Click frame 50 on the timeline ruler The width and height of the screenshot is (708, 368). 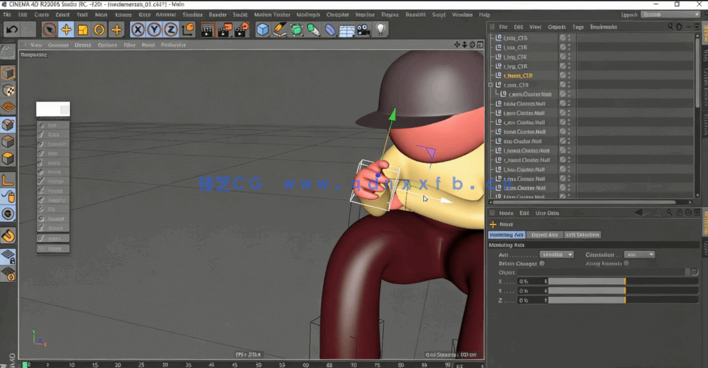click(258, 364)
